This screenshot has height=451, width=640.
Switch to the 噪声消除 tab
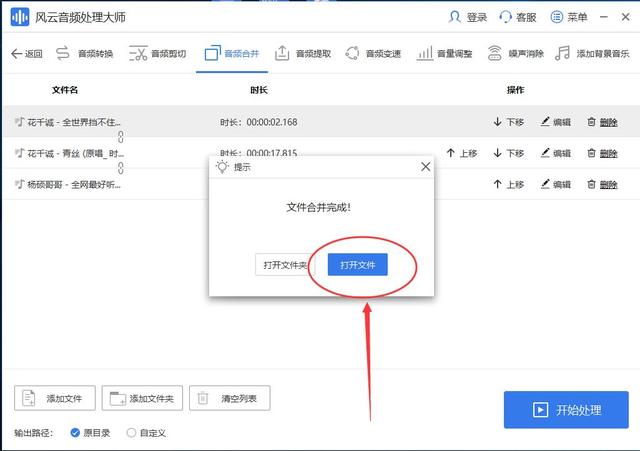[x=516, y=53]
